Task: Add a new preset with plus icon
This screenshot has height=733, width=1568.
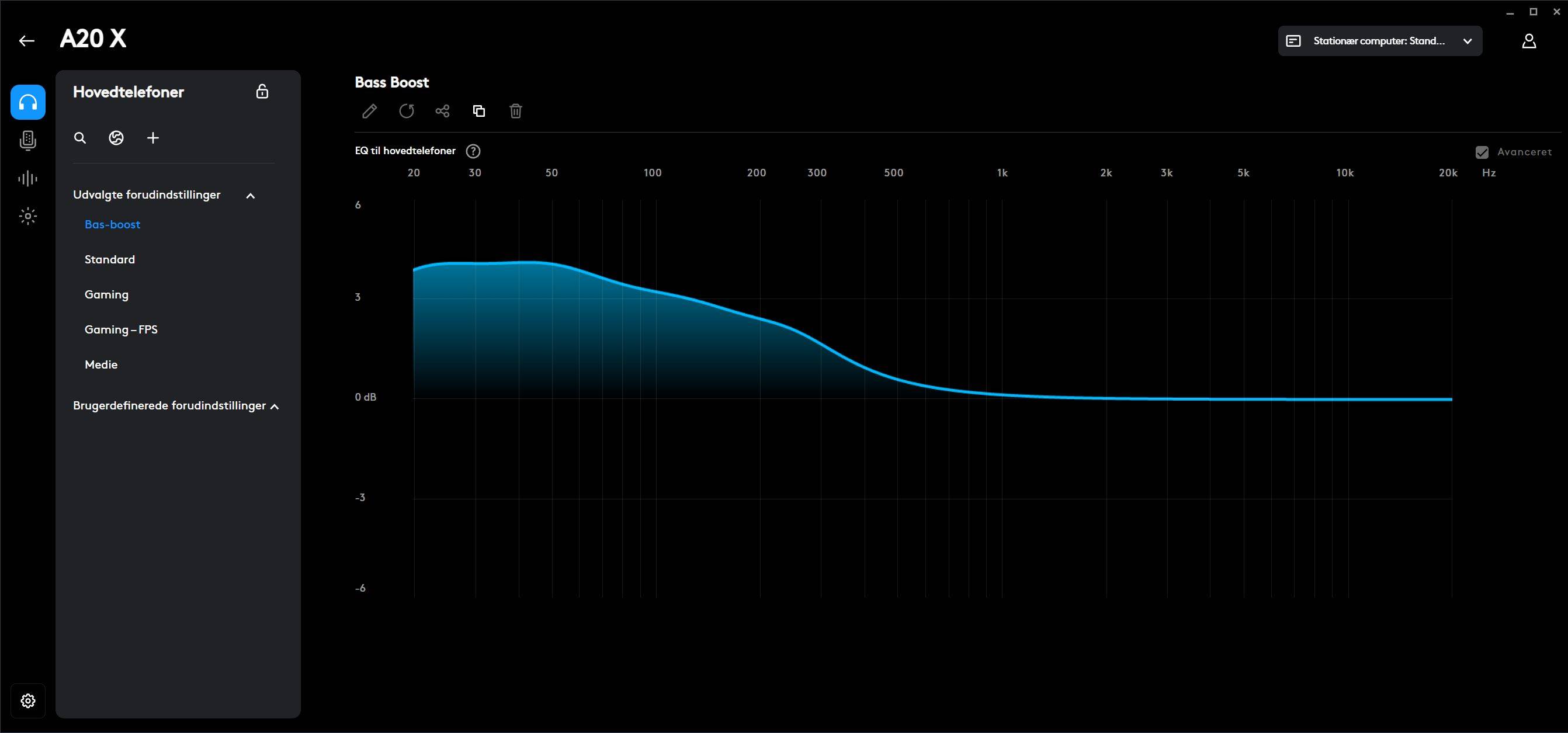Action: point(153,138)
